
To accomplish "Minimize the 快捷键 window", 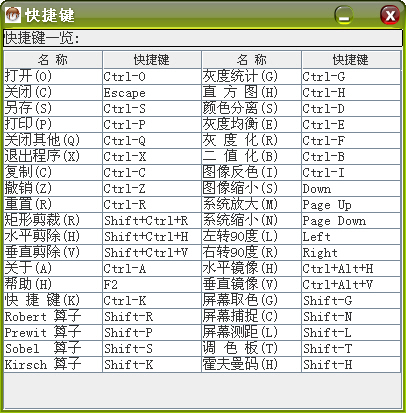I will point(344,15).
